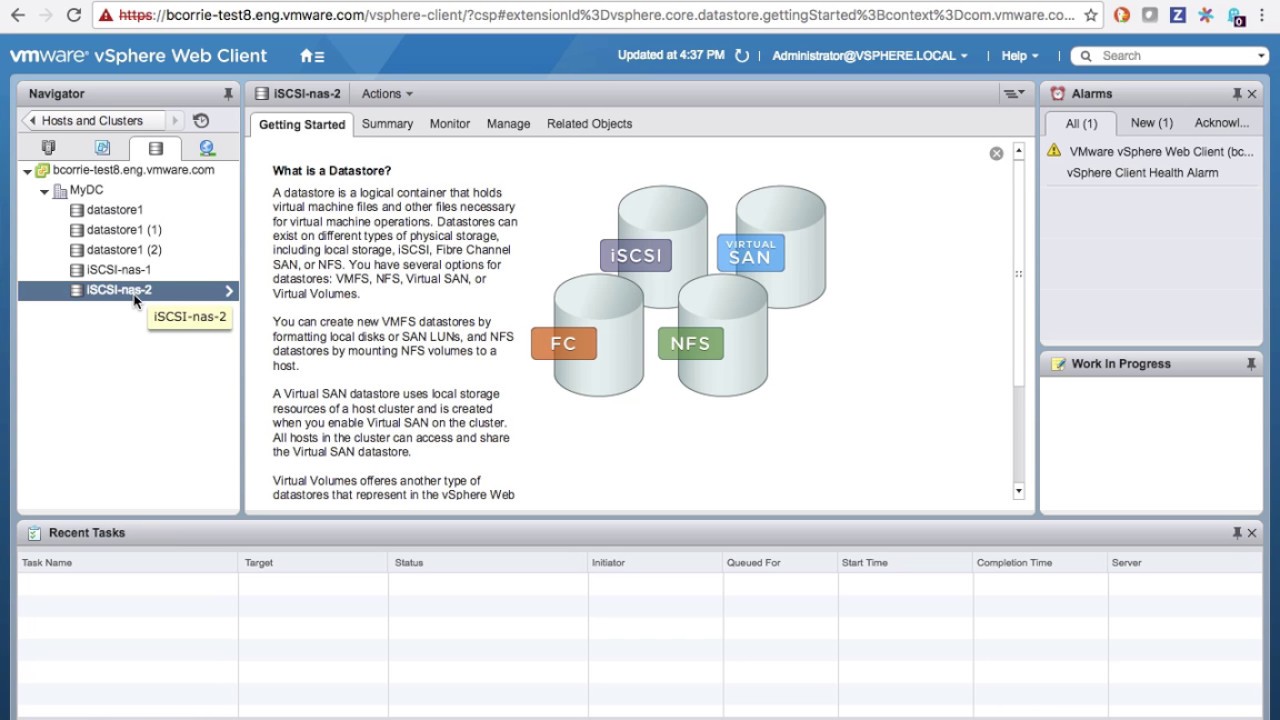Open the DuckDuckGo browser extension
Screen dimensions: 1280x720
[1121, 15]
